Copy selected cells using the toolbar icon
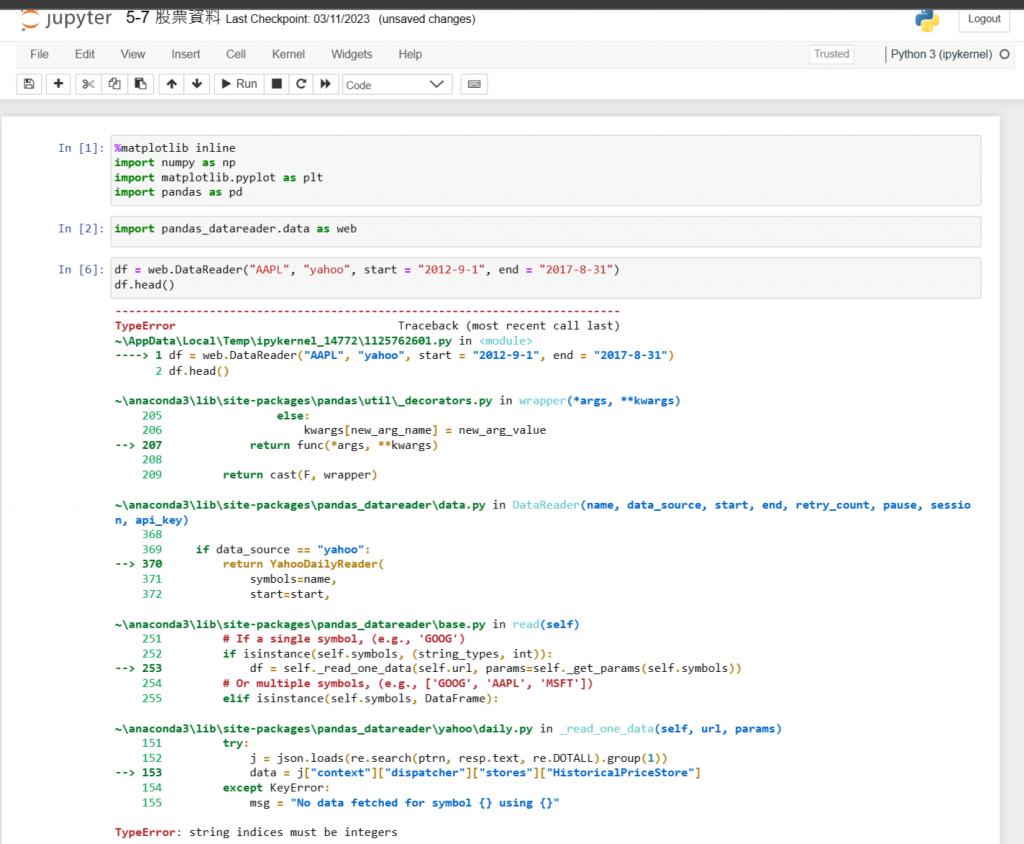 114,84
